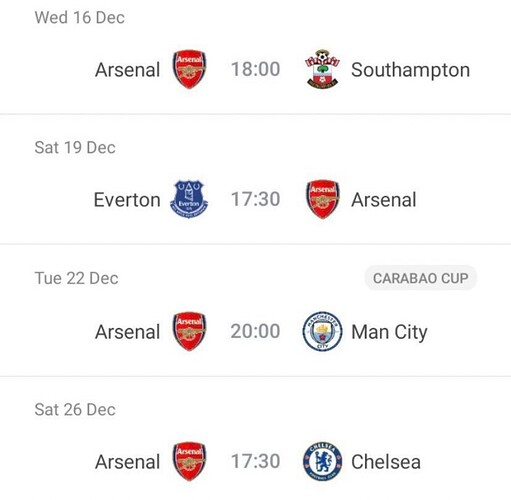Viewport: 511px width, 500px height.
Task: Open the Everton team name link
Action: (127, 200)
